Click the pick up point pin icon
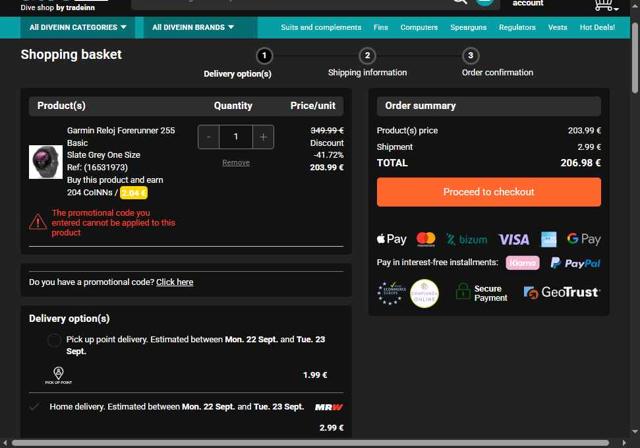640x448 pixels. coord(58,375)
